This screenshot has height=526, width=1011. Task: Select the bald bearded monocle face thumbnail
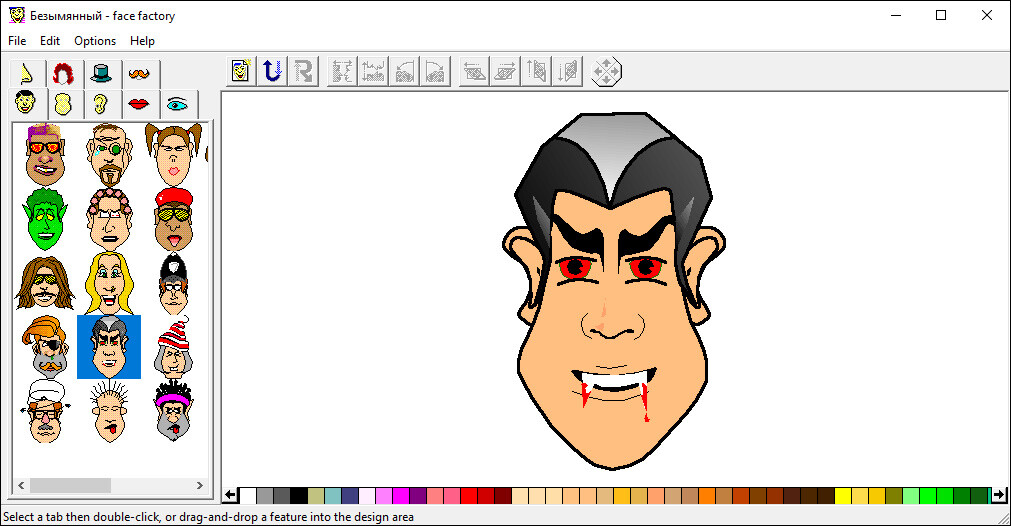[109, 155]
